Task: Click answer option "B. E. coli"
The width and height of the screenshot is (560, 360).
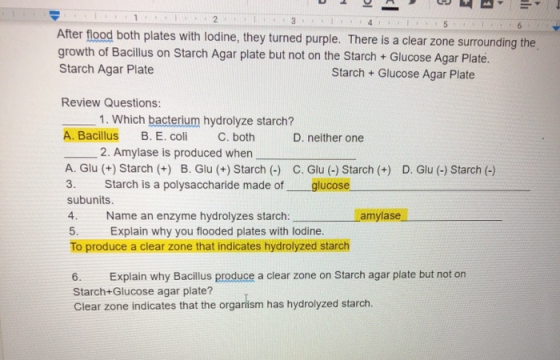Action: point(164,136)
